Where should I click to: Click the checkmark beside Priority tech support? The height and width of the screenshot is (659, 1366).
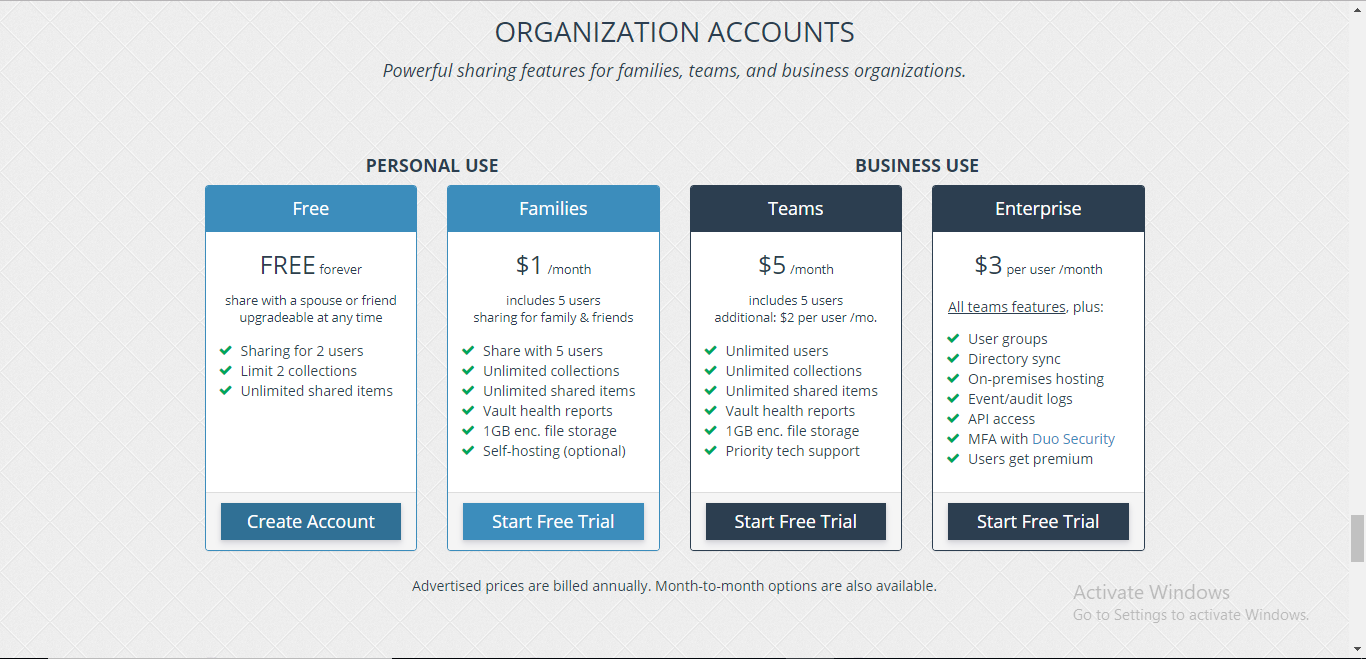click(711, 451)
